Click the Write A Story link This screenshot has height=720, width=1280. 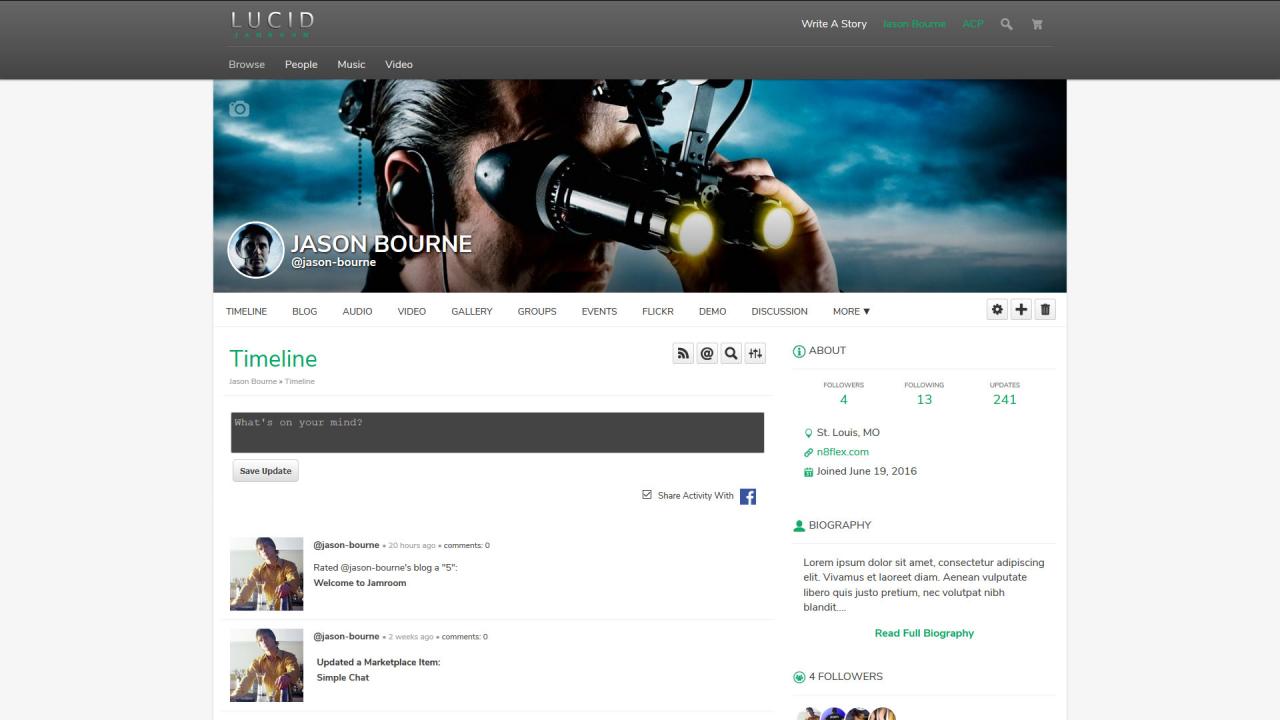pos(834,24)
